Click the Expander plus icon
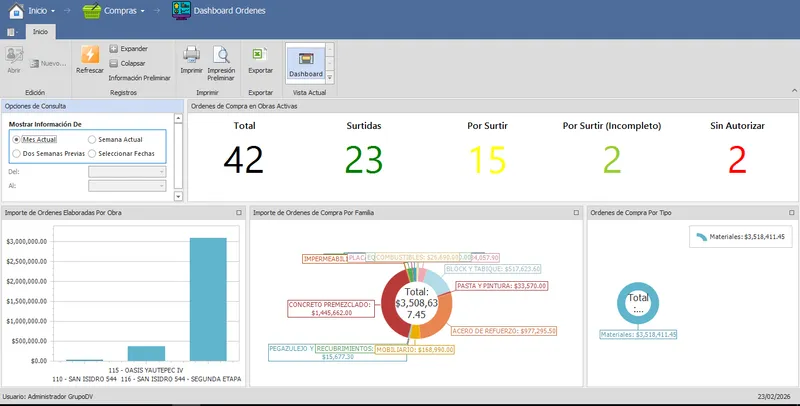 tap(113, 49)
